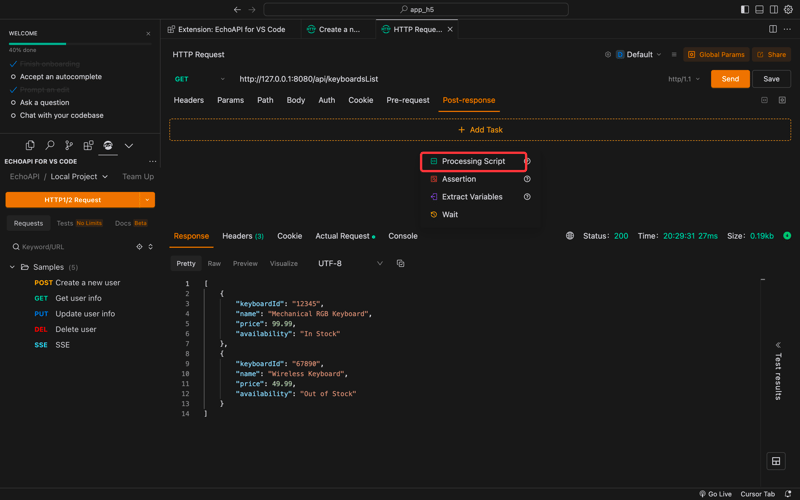Open the Source Control view icon
Screen dimensions: 800x500
[x=69, y=146]
